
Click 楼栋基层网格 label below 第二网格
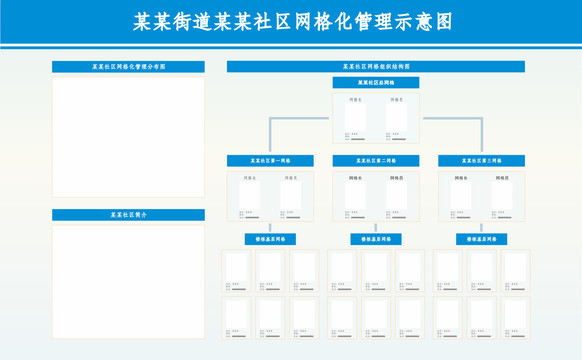point(376,239)
